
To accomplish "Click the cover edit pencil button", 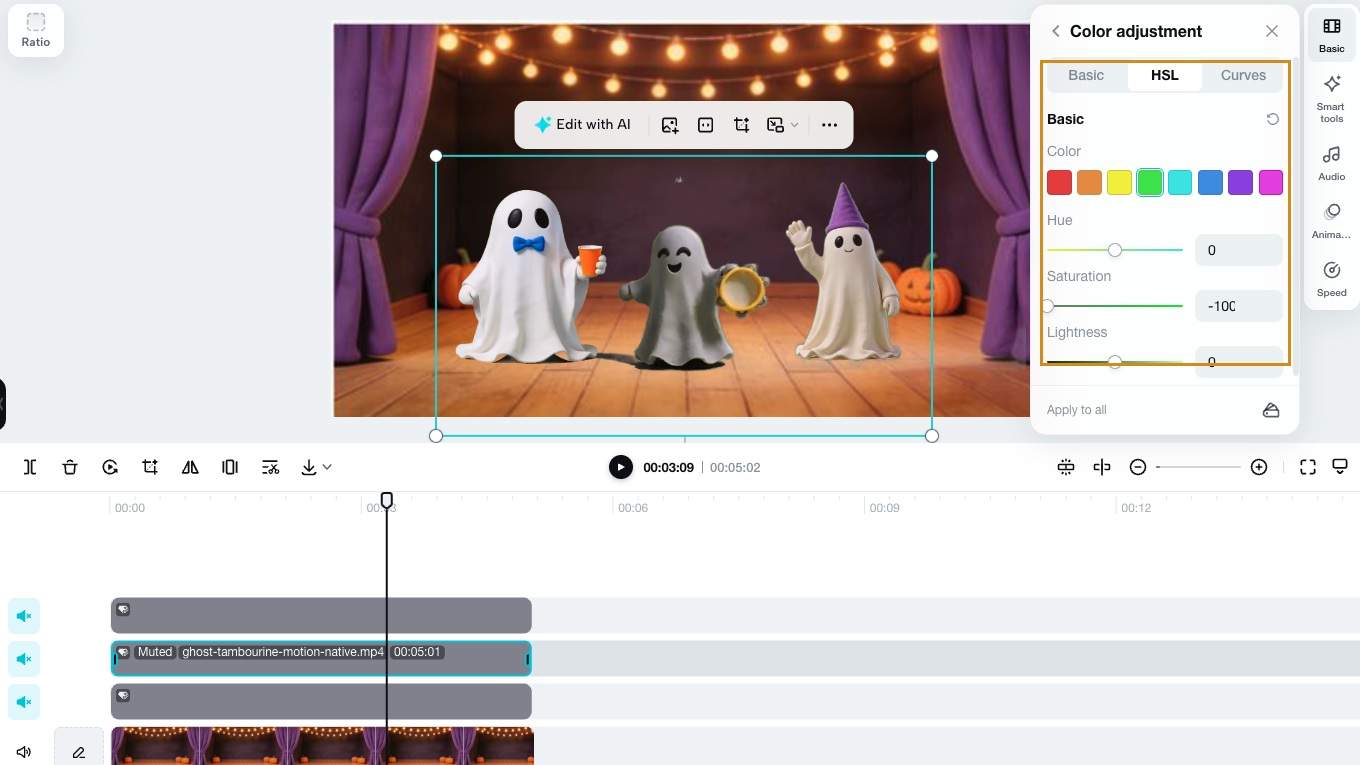I will click(79, 752).
